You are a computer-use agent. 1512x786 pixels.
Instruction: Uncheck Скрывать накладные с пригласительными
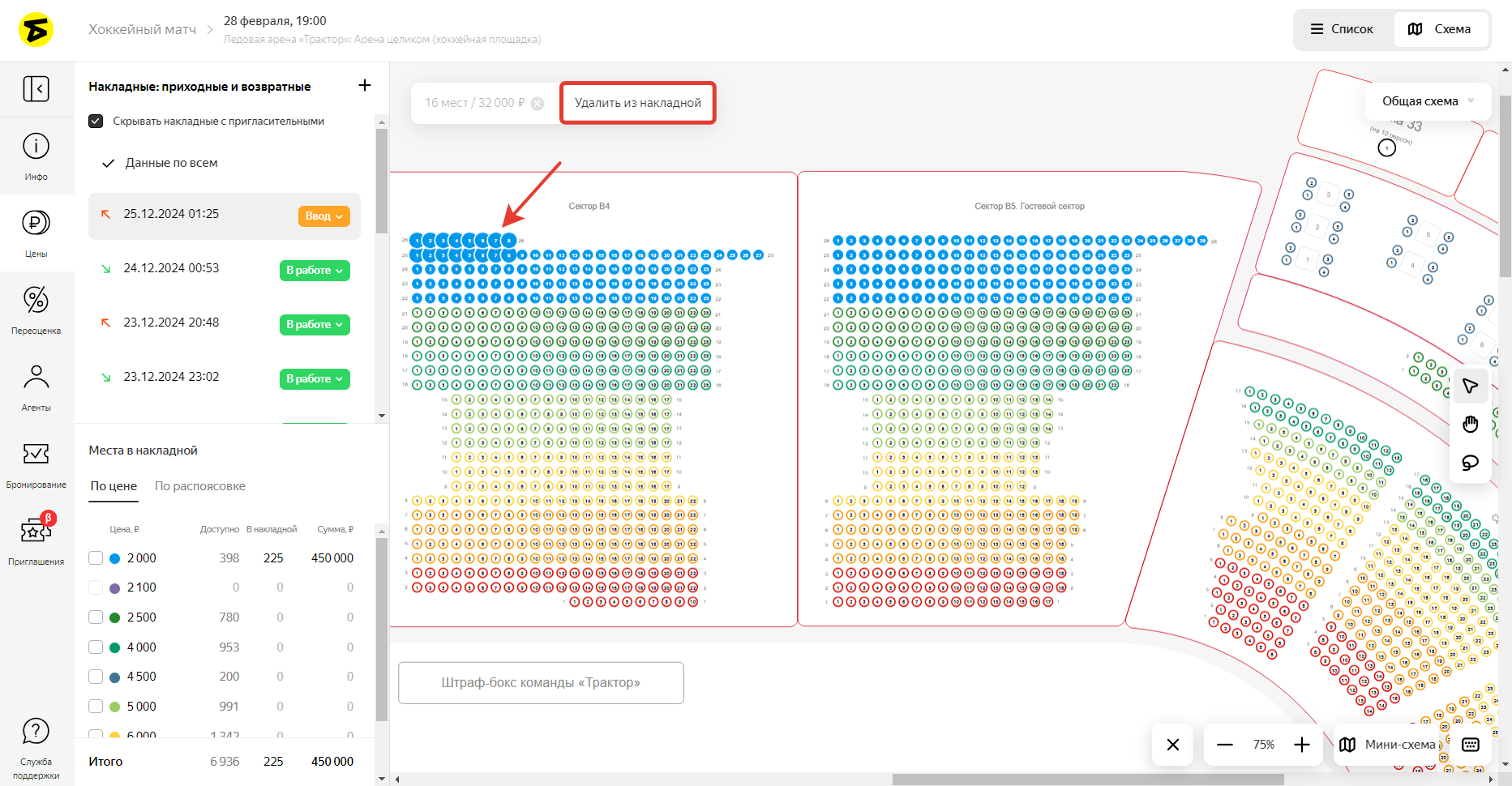(x=96, y=121)
